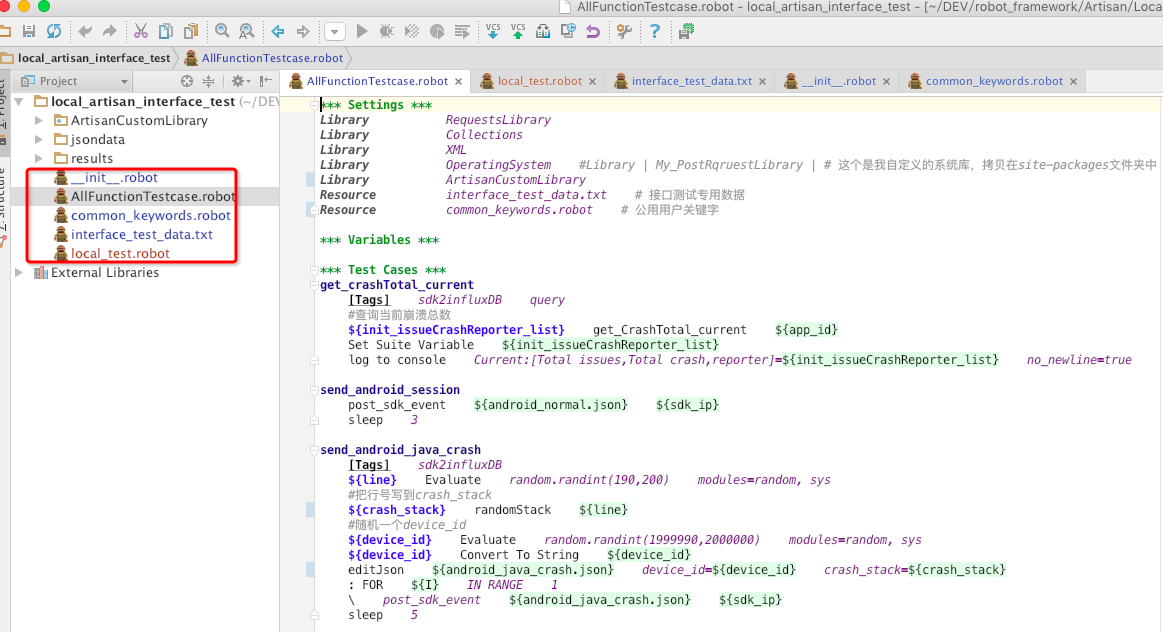
Task: Click the Save All toolbar icon
Action: [x=29, y=32]
